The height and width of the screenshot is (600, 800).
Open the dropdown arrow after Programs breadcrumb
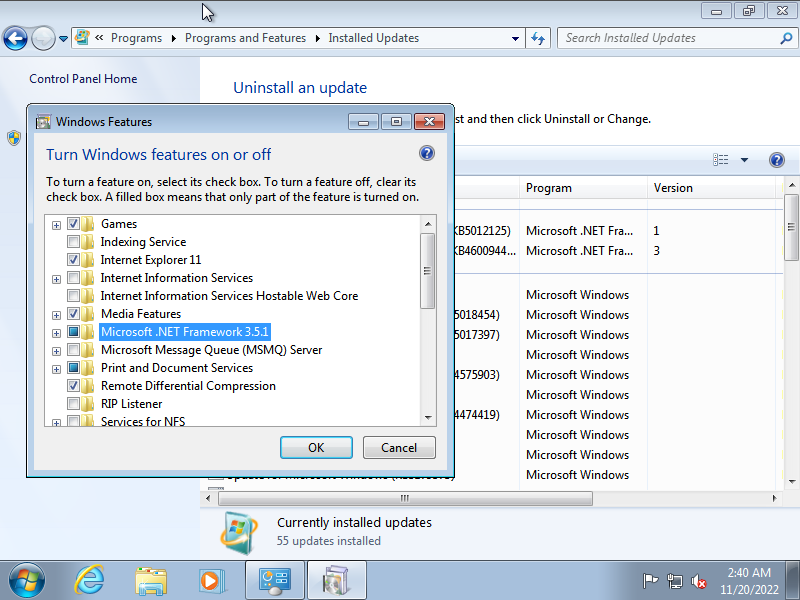point(173,39)
